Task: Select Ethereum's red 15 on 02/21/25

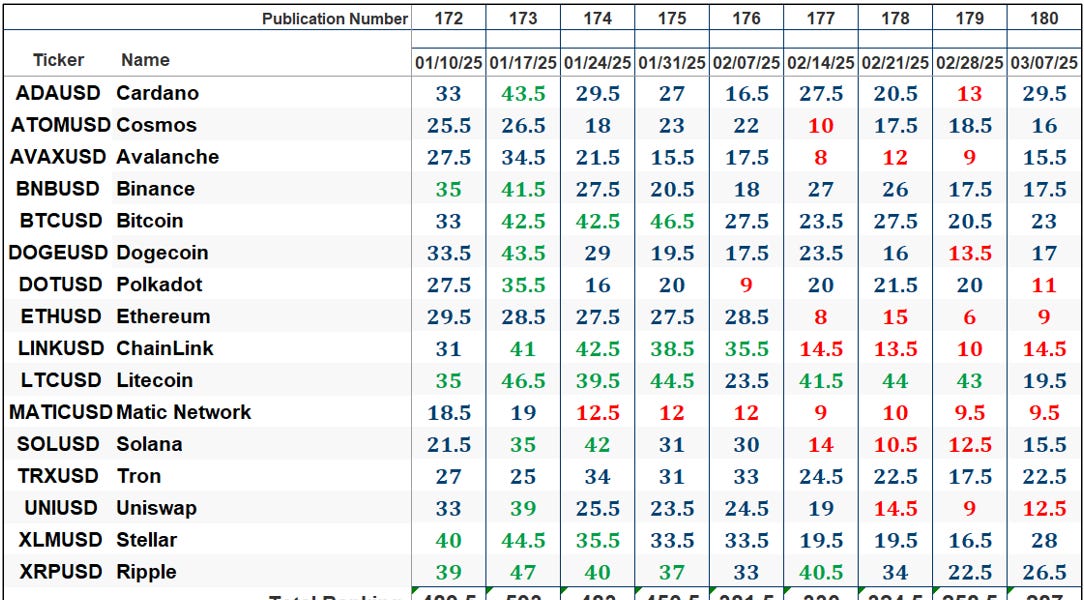Action: click(895, 317)
